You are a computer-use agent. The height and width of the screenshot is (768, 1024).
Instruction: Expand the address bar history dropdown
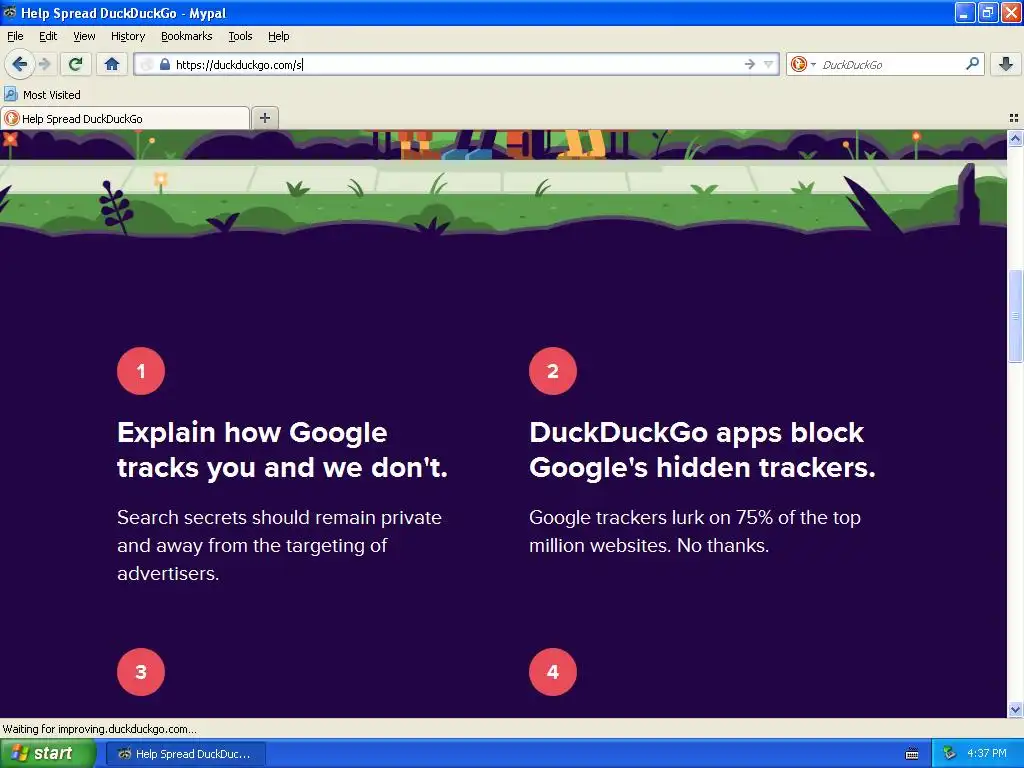tap(769, 64)
